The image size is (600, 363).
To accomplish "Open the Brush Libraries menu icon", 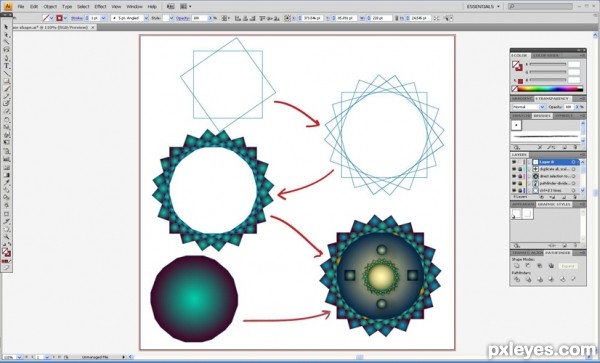I will click(517, 147).
